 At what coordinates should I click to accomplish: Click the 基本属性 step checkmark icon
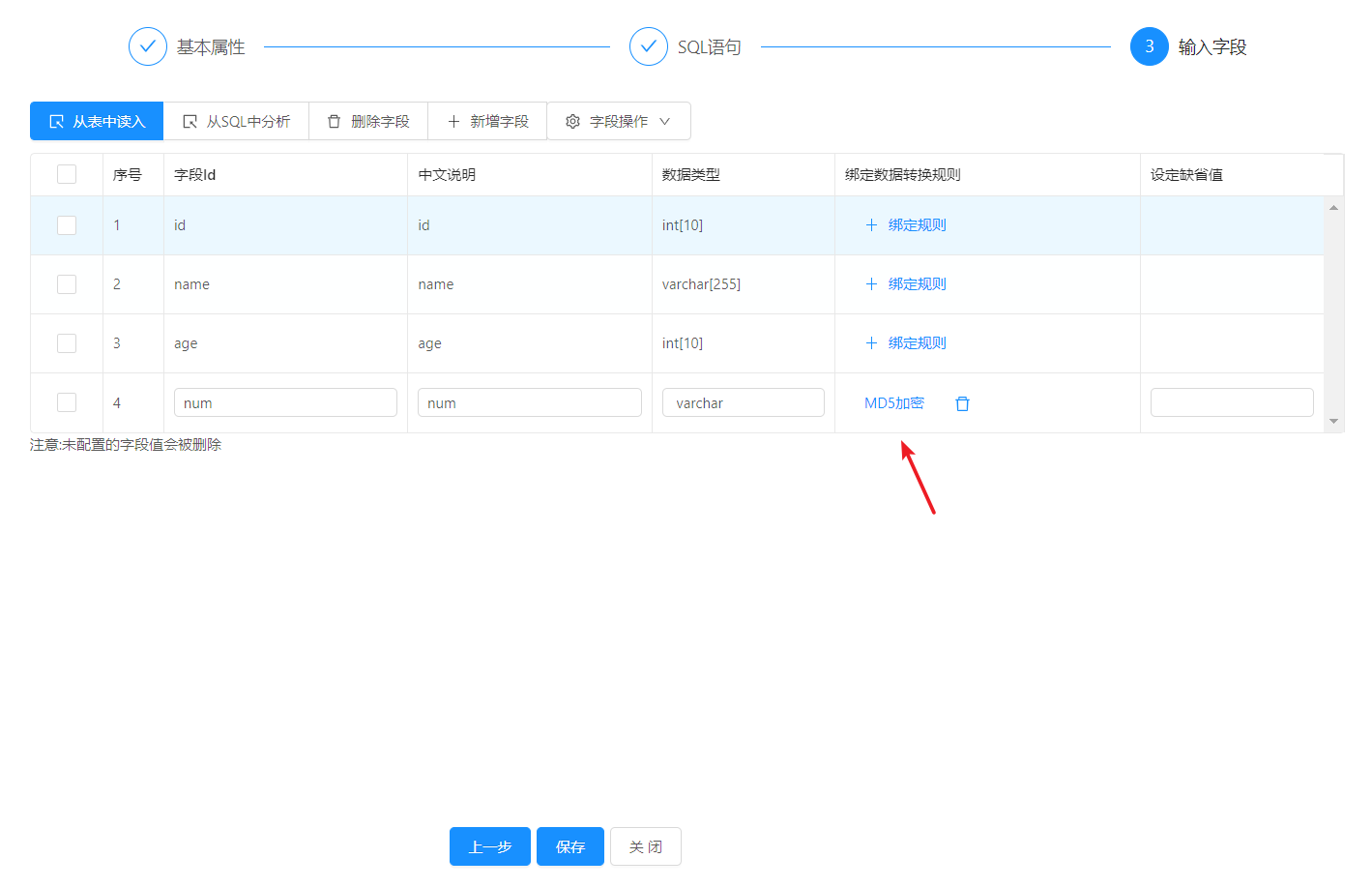(148, 46)
